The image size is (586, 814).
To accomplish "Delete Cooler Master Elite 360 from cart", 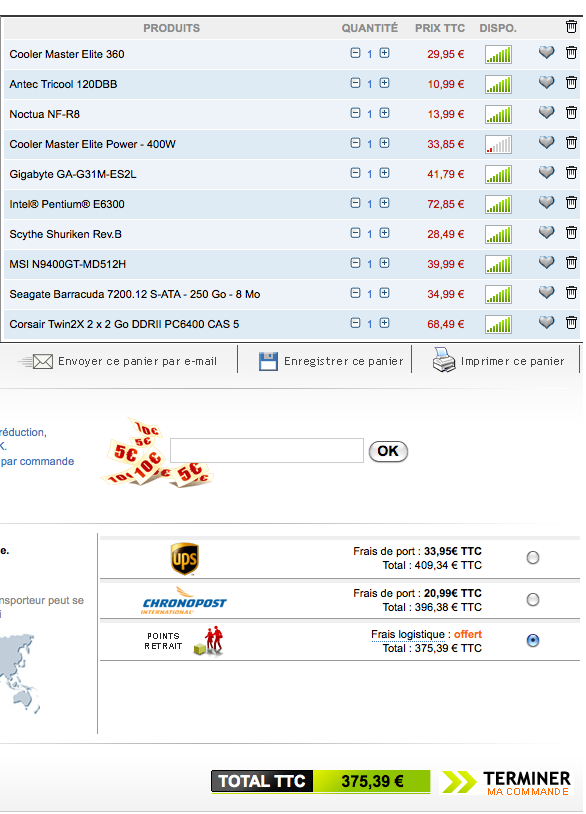I will [x=571, y=52].
